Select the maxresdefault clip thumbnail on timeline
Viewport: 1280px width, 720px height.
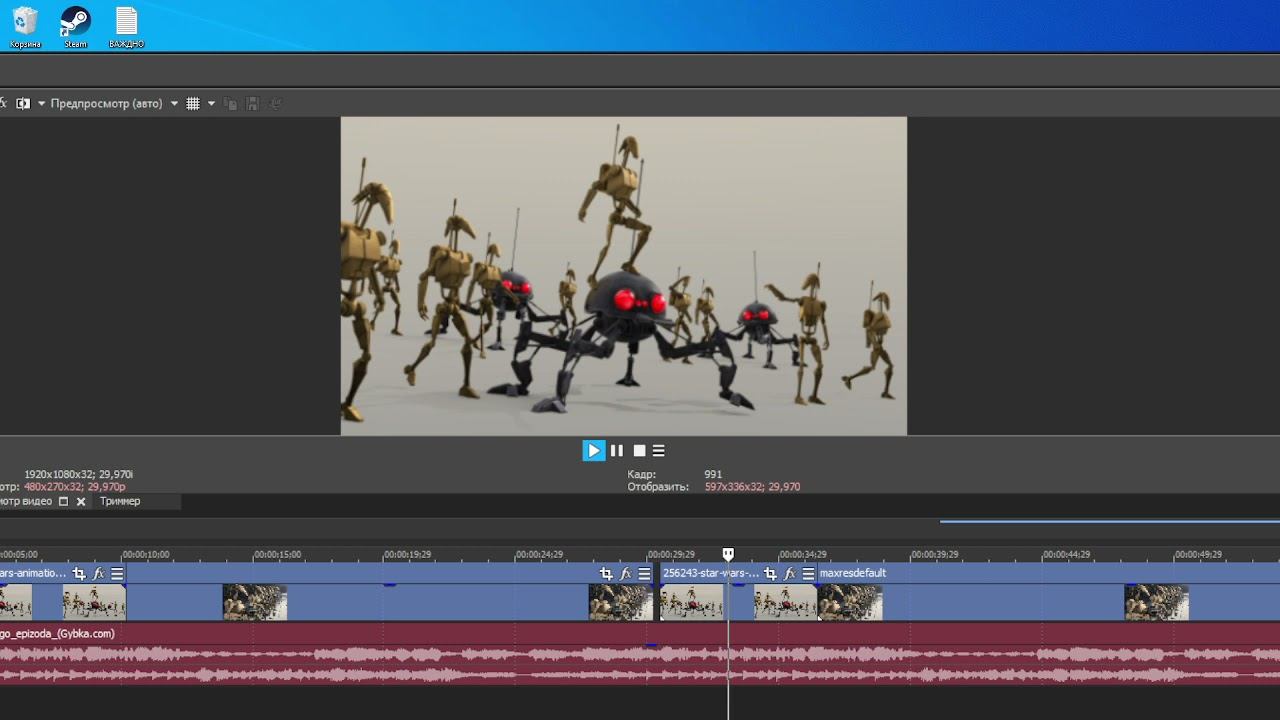[850, 603]
